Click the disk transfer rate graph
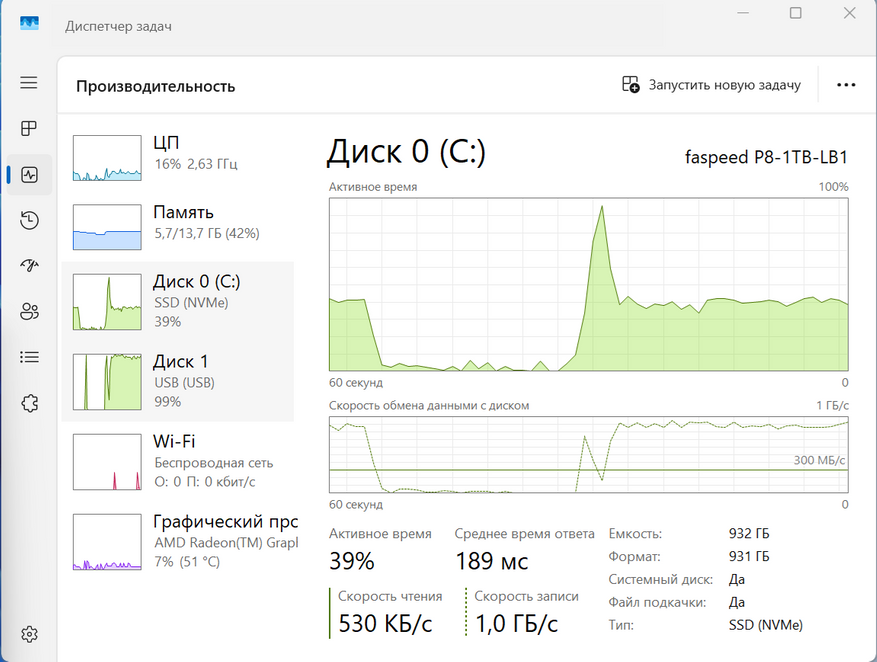The image size is (877, 662). pos(588,455)
